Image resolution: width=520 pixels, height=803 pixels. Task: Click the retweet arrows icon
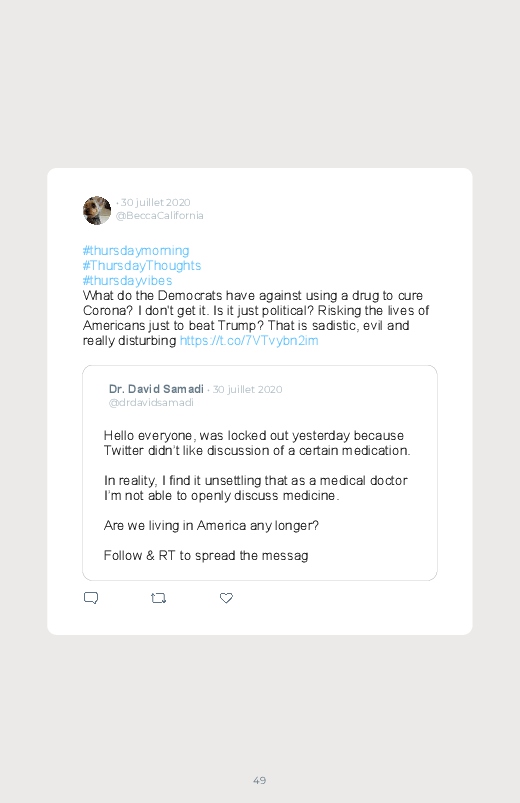point(158,598)
